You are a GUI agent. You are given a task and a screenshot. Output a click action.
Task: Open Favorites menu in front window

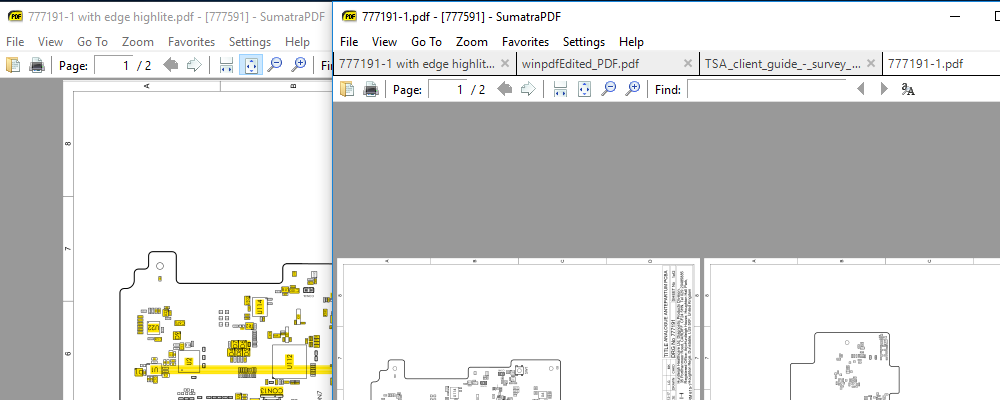point(526,42)
